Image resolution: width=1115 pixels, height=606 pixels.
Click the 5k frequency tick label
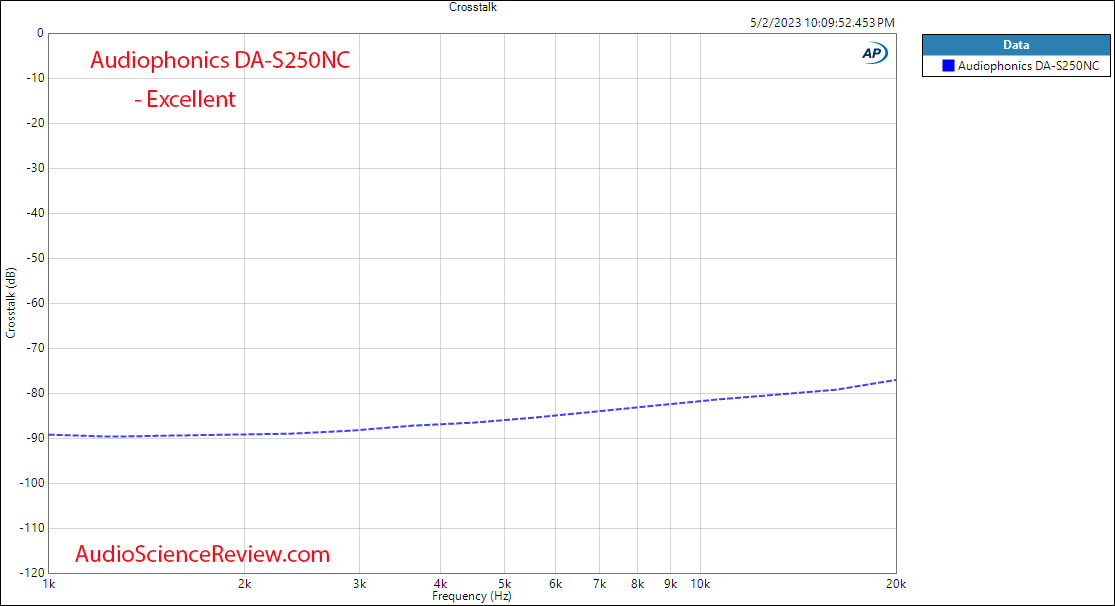(504, 584)
